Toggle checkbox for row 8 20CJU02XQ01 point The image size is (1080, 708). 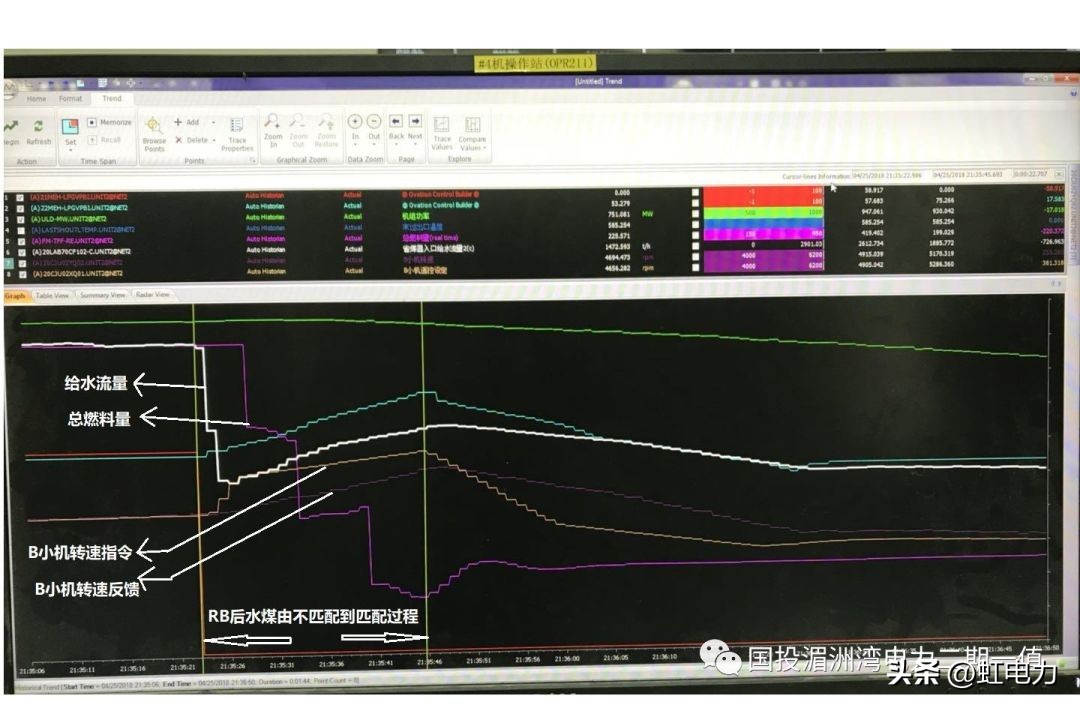22,274
